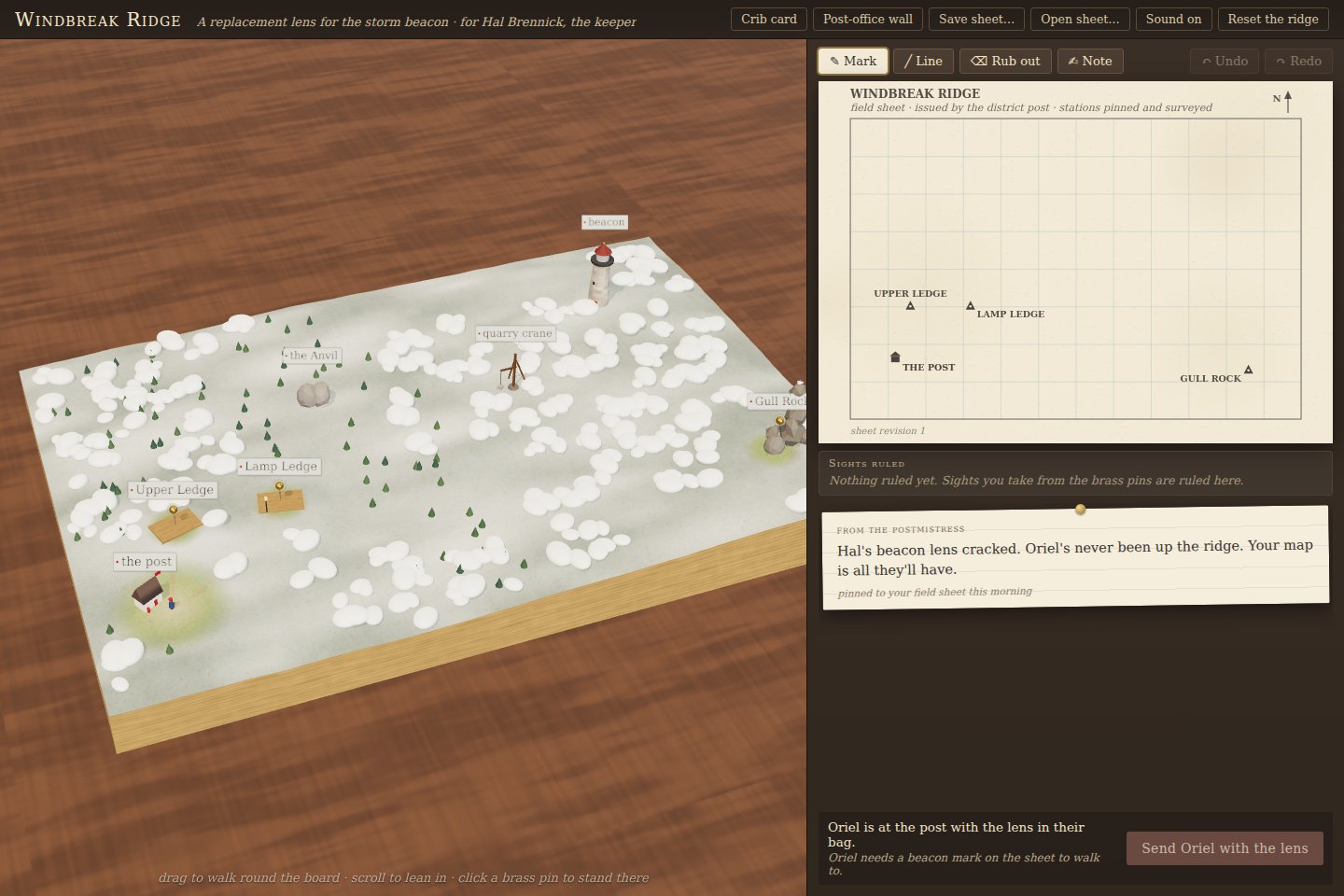Click Reset the ridge
Screen dimensions: 1344x896
[x=1273, y=19]
